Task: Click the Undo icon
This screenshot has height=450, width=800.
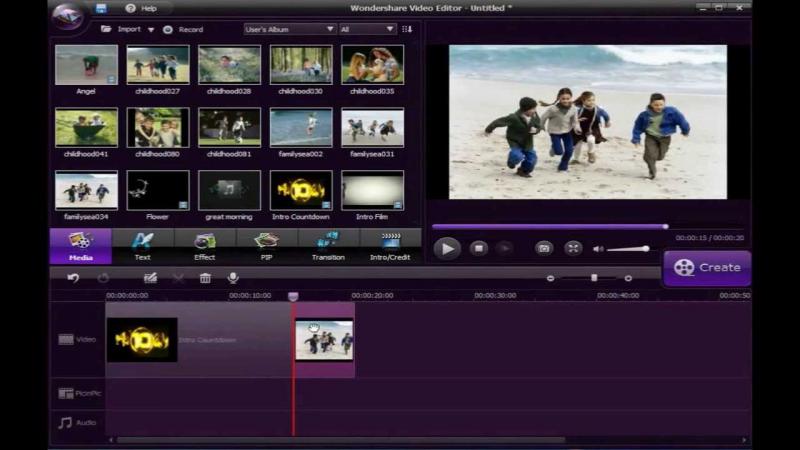Action: [73, 278]
